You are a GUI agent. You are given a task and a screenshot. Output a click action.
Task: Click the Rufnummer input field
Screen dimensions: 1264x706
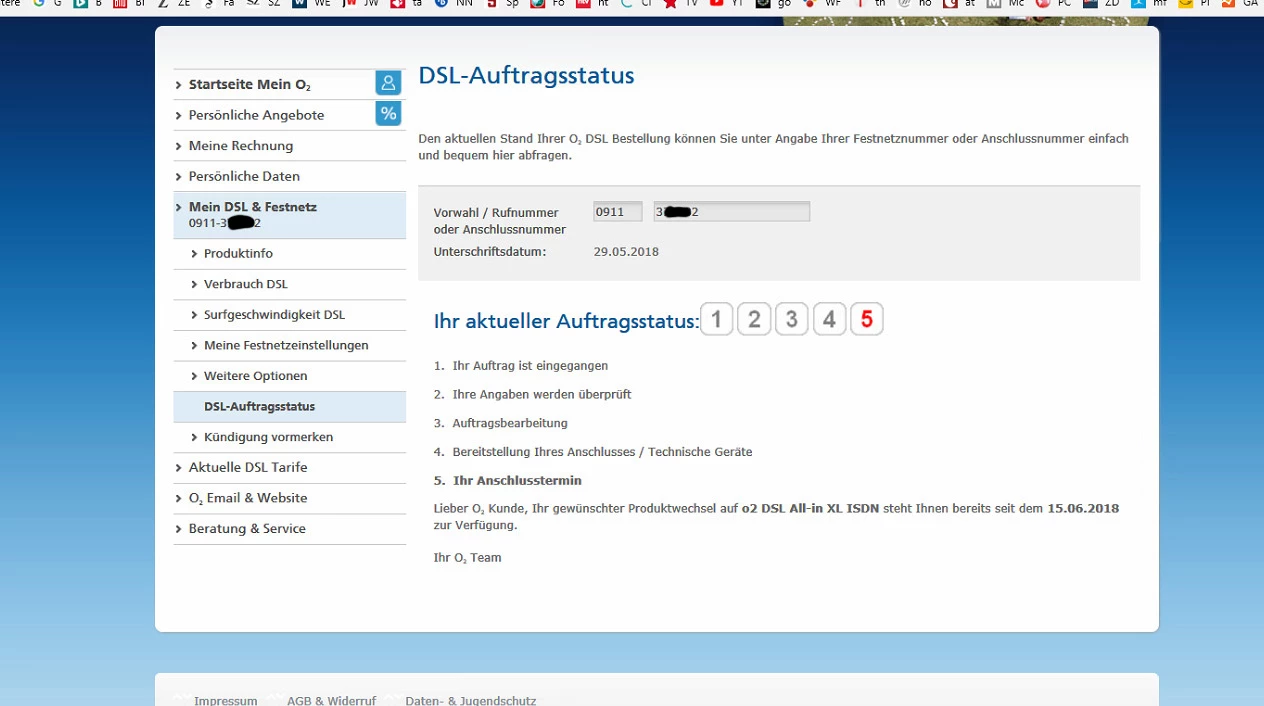pos(732,212)
